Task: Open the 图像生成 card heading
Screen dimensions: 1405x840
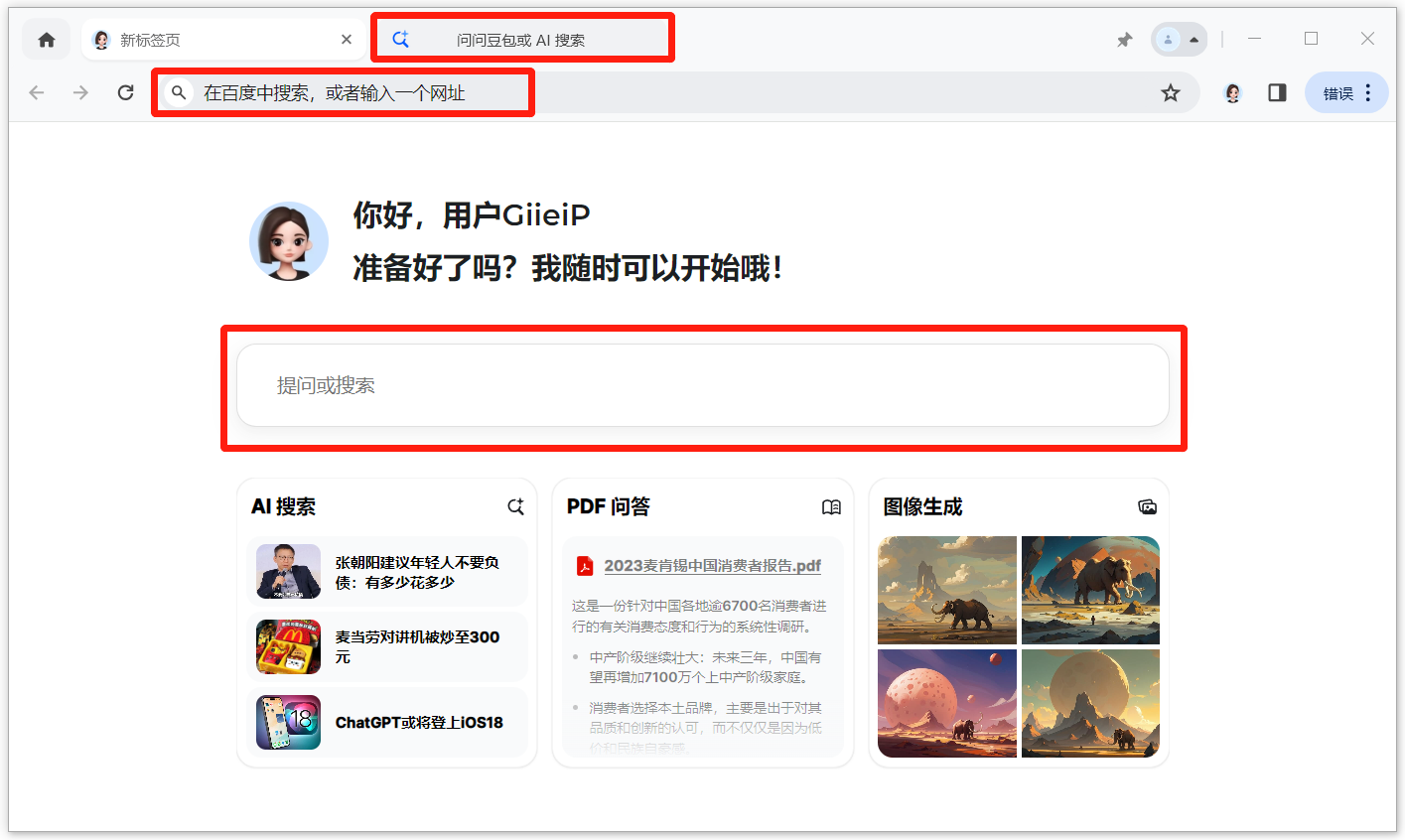Action: [922, 506]
